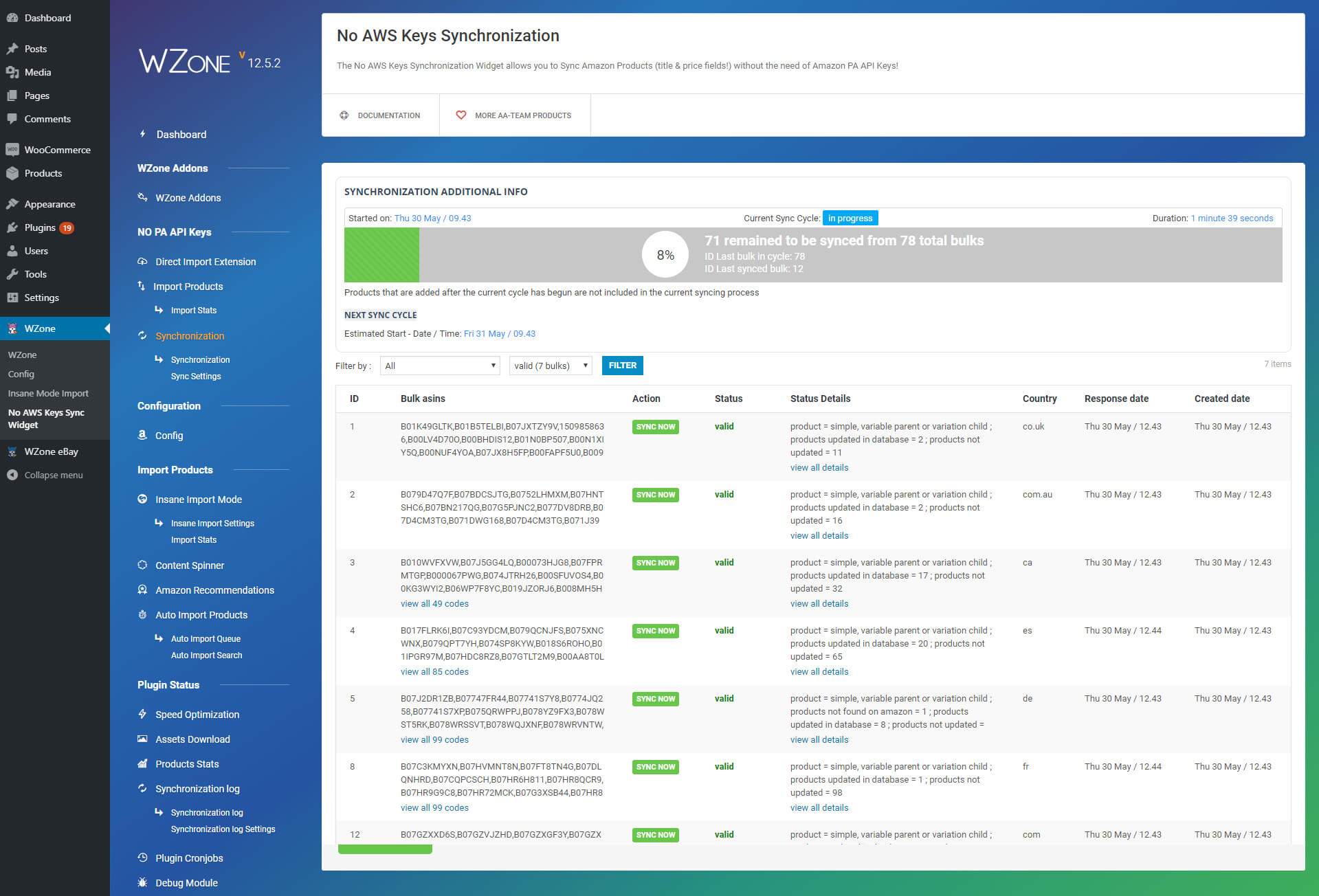Click the 'in progress' status badge
1319x896 pixels.
tap(850, 219)
